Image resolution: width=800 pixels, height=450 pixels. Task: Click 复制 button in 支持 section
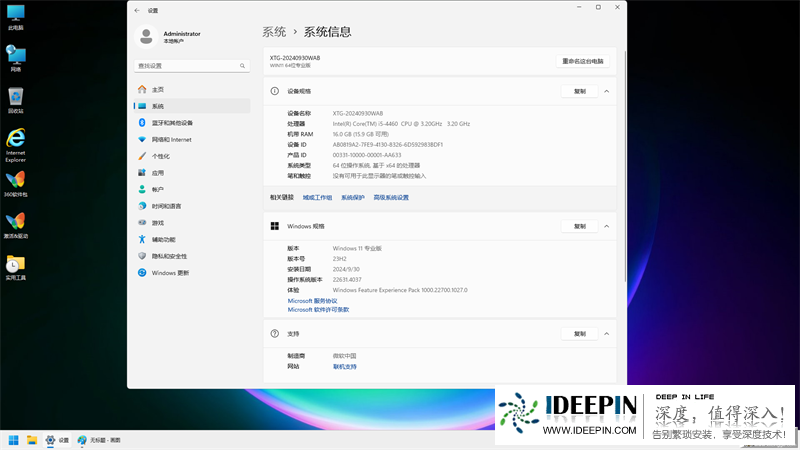point(580,334)
